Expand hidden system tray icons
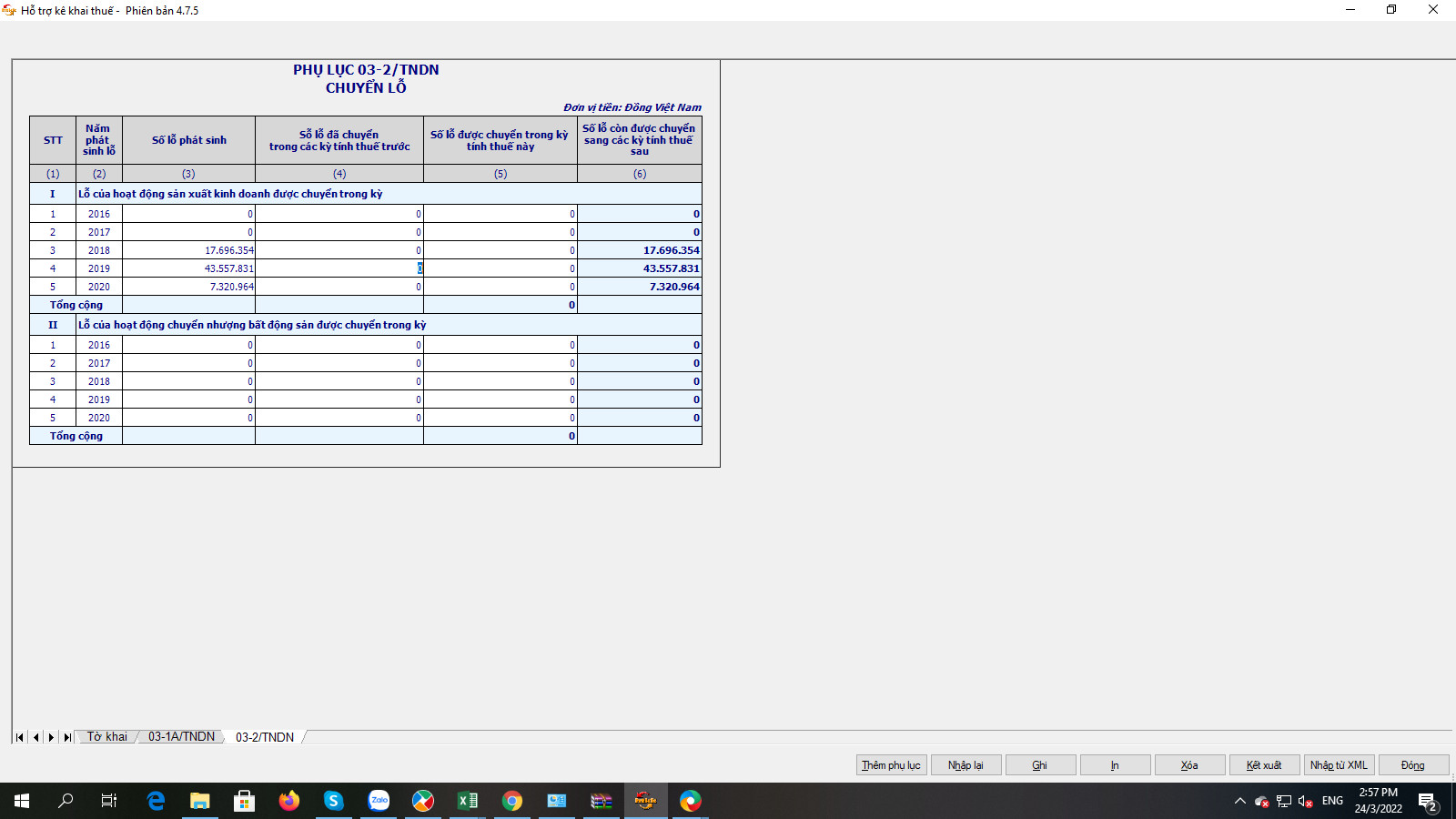Viewport: 1456px width, 819px height. coord(1239,801)
